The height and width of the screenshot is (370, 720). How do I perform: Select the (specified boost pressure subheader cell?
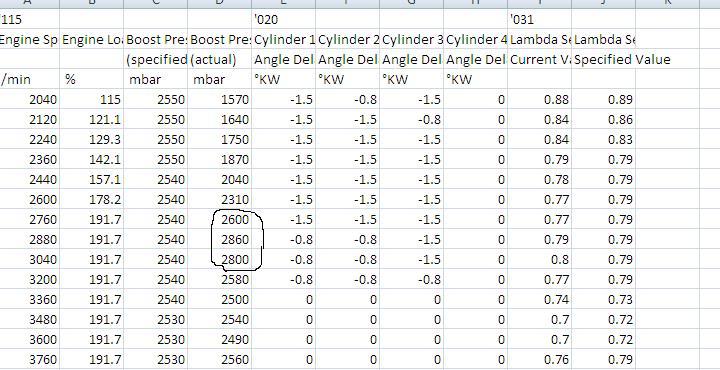(x=156, y=60)
